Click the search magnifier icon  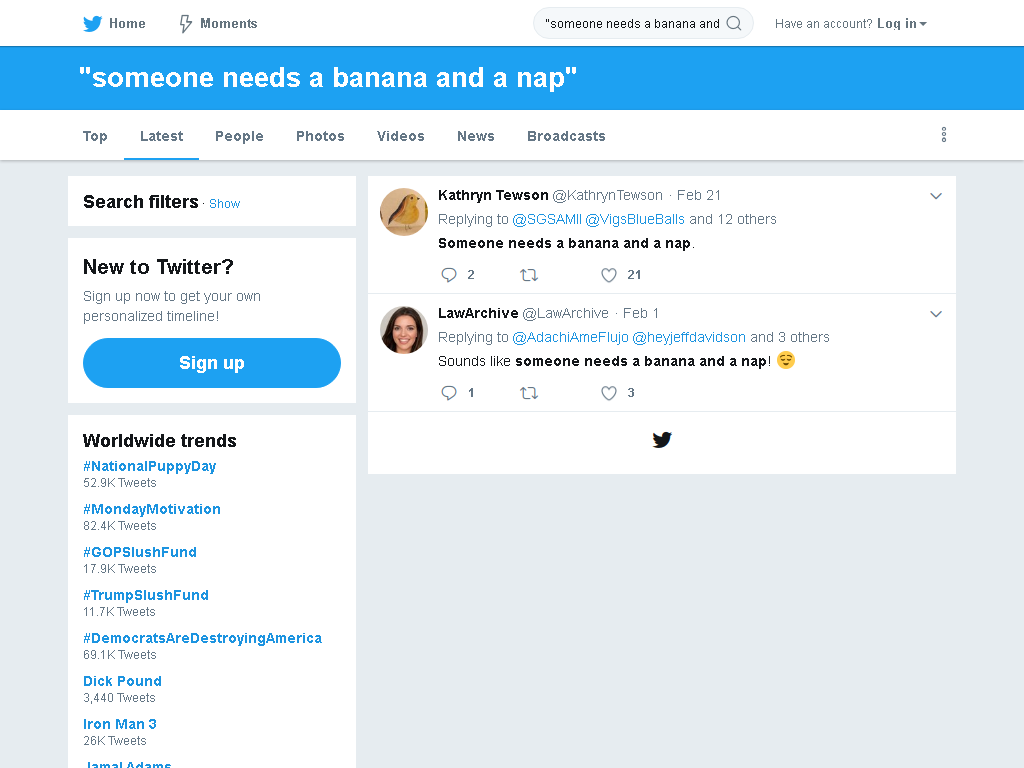coord(734,24)
